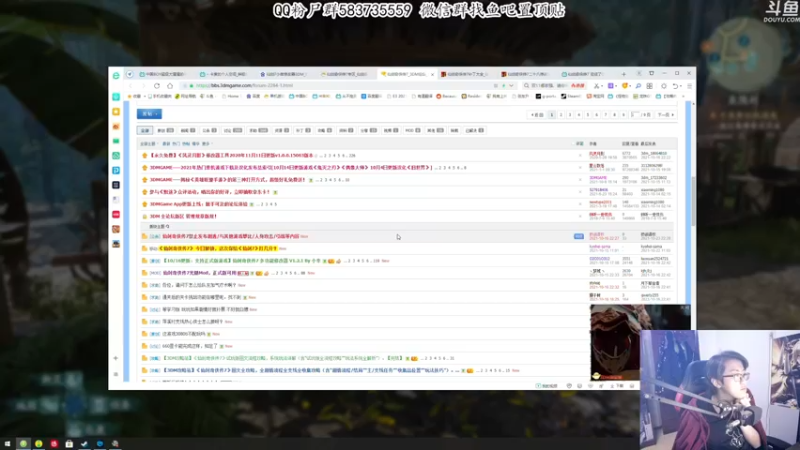Add a sidebar app with plus icon
This screenshot has width=800, height=450.
[116, 358]
